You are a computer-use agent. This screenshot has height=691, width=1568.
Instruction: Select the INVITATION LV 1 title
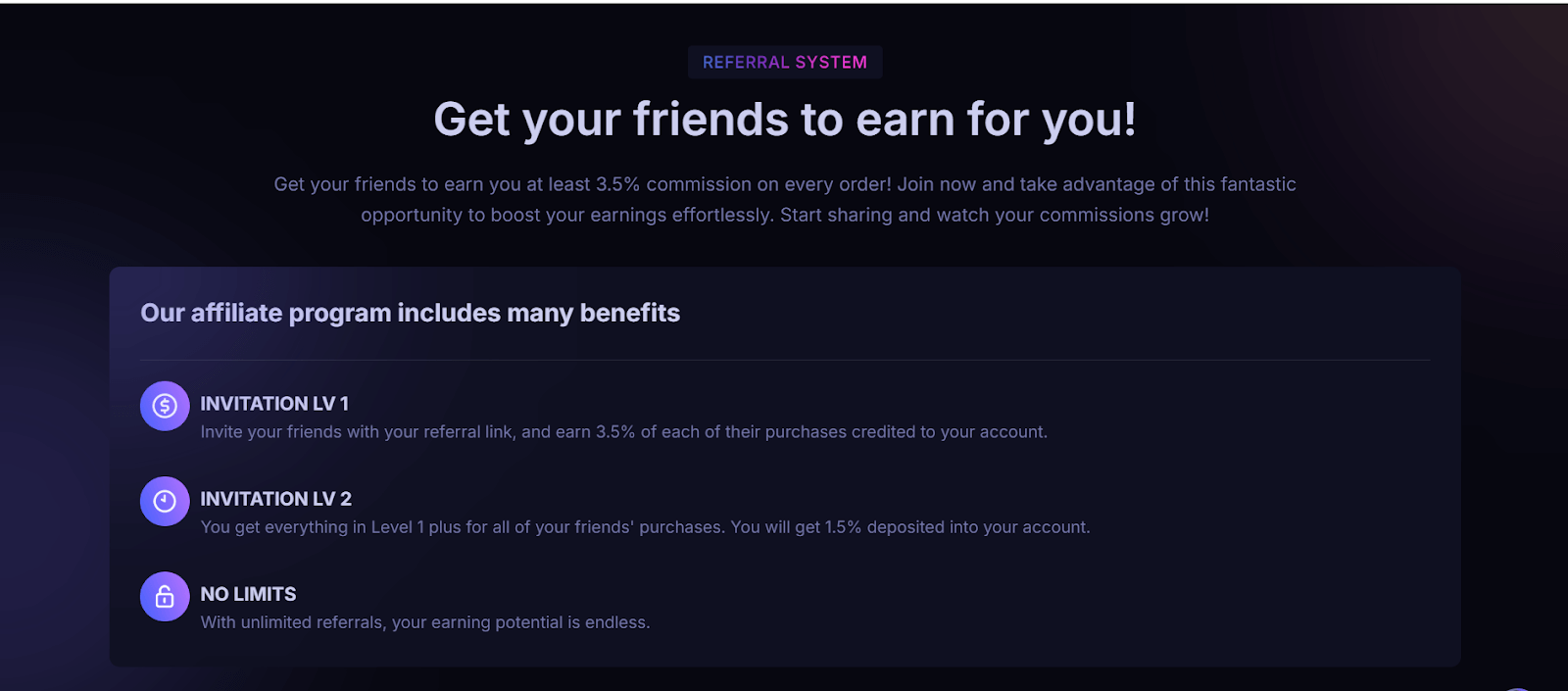[274, 404]
